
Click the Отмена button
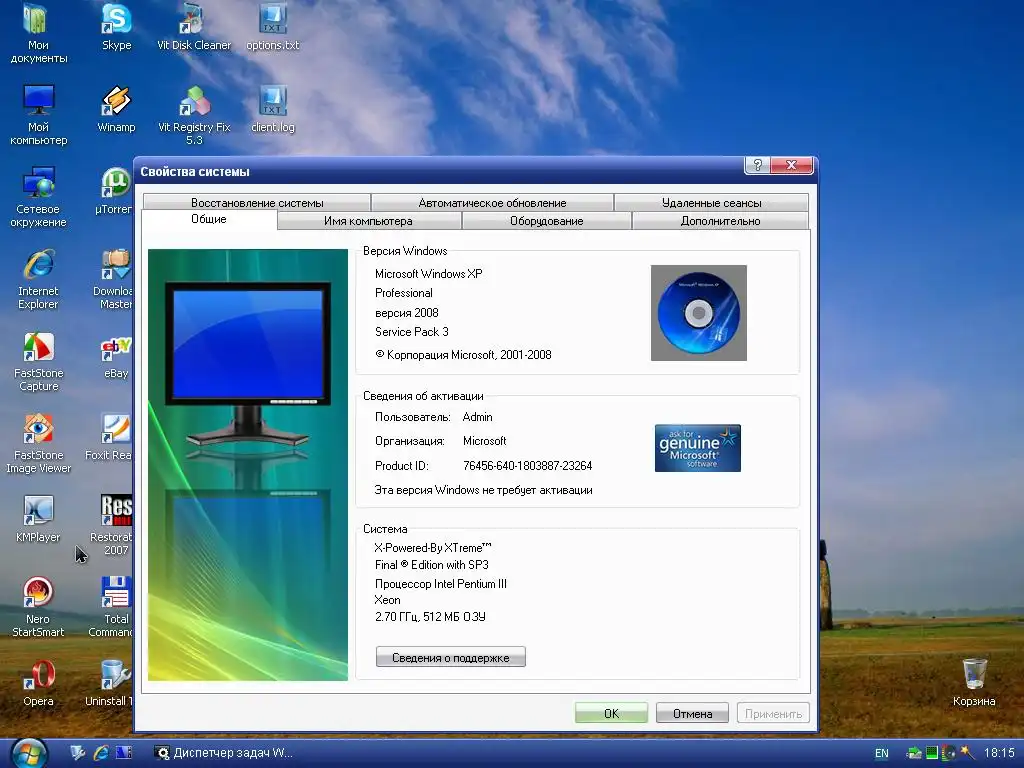(692, 713)
